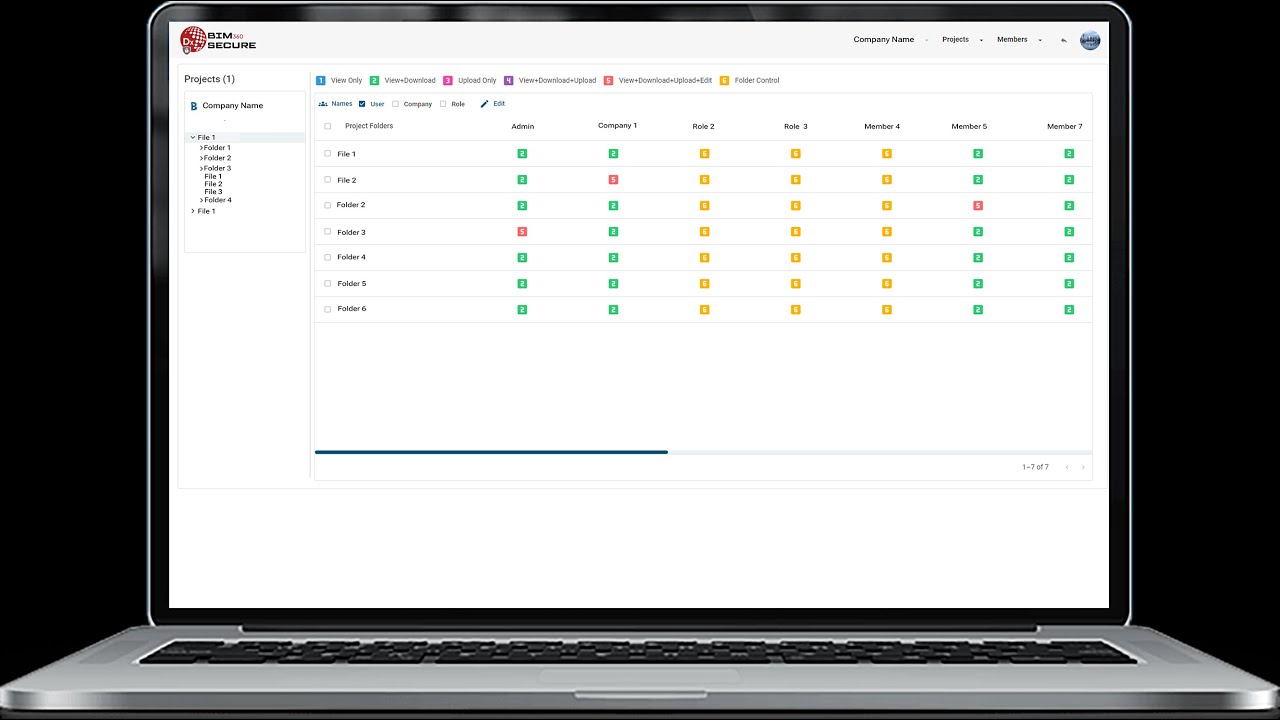Check the Role filter checkbox
The height and width of the screenshot is (720, 1280).
coord(443,104)
